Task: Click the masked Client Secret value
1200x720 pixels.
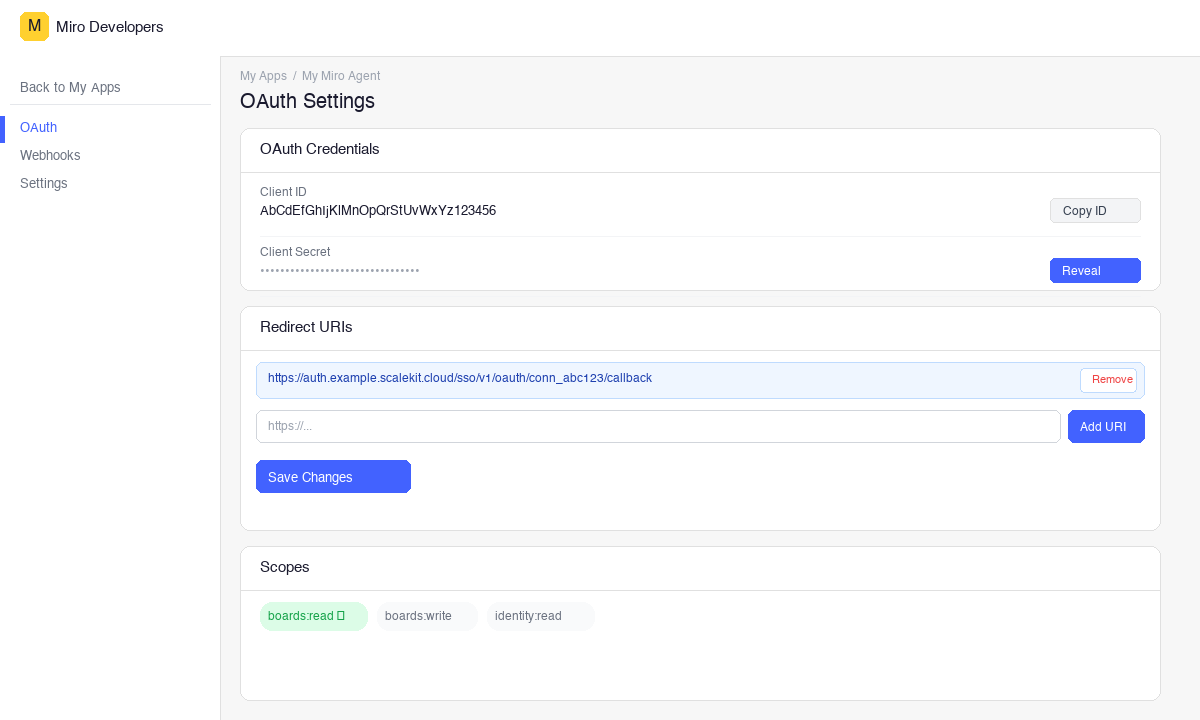Action: point(339,270)
